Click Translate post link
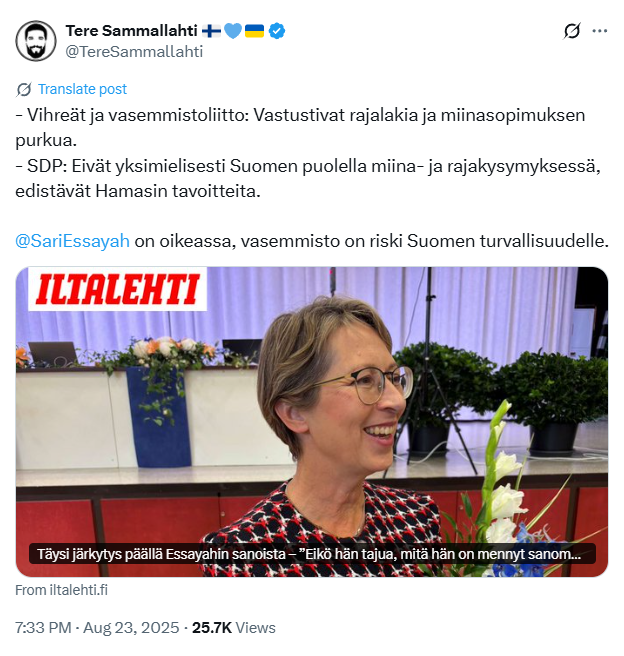The width and height of the screenshot is (624, 656). (x=82, y=89)
